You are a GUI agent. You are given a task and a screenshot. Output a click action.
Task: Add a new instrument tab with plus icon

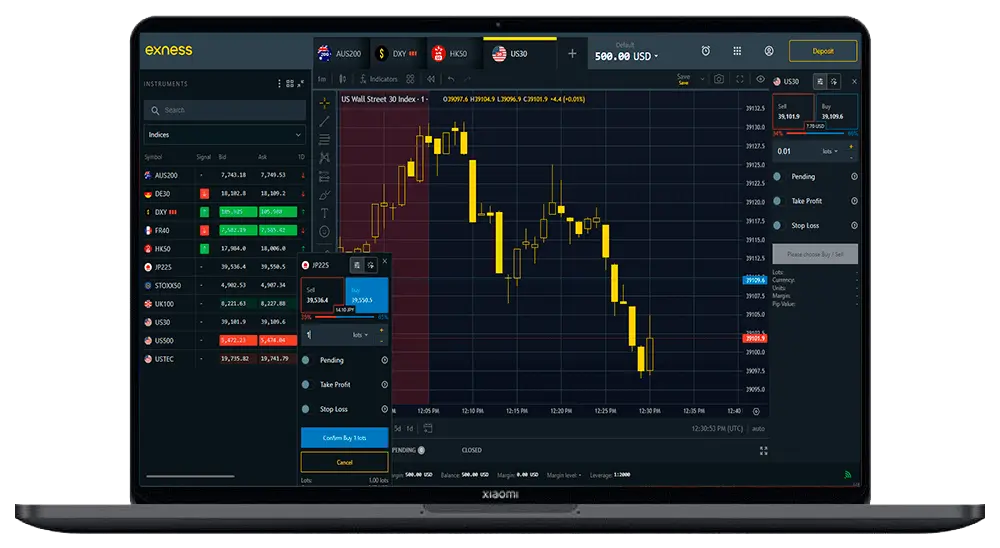[x=572, y=53]
